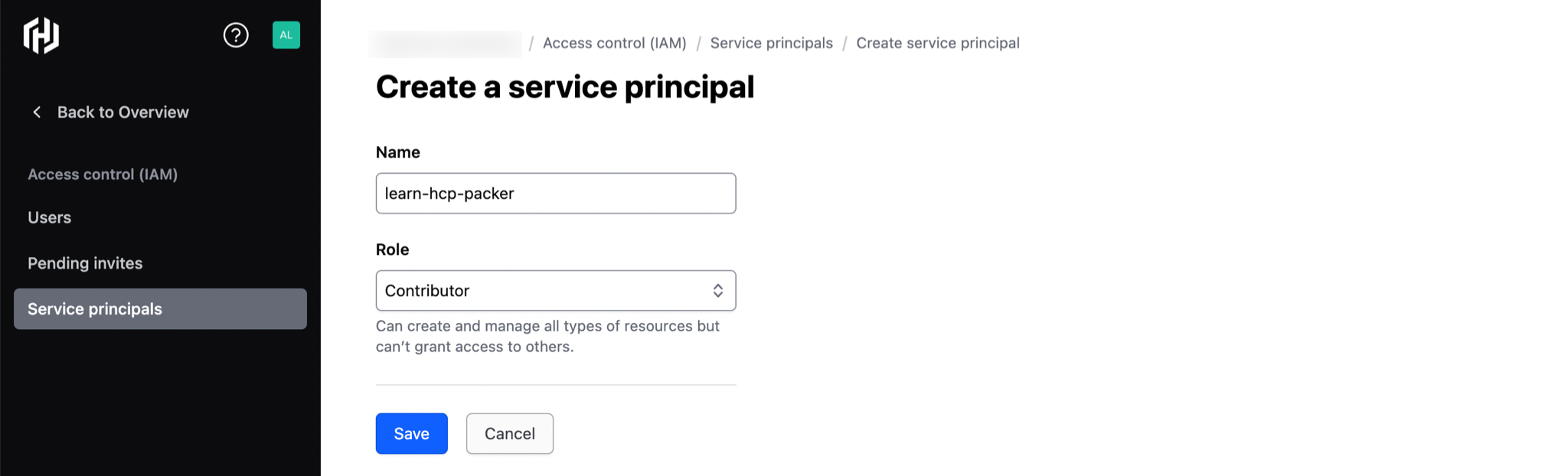Viewport: 1568px width, 476px height.
Task: Click the page heading Create a service principal
Action: [564, 86]
